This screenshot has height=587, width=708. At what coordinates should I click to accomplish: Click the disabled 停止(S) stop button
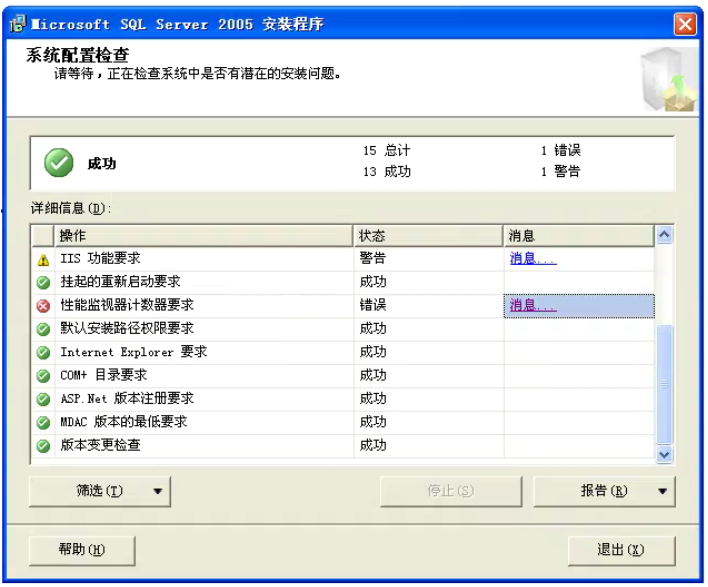tap(451, 491)
